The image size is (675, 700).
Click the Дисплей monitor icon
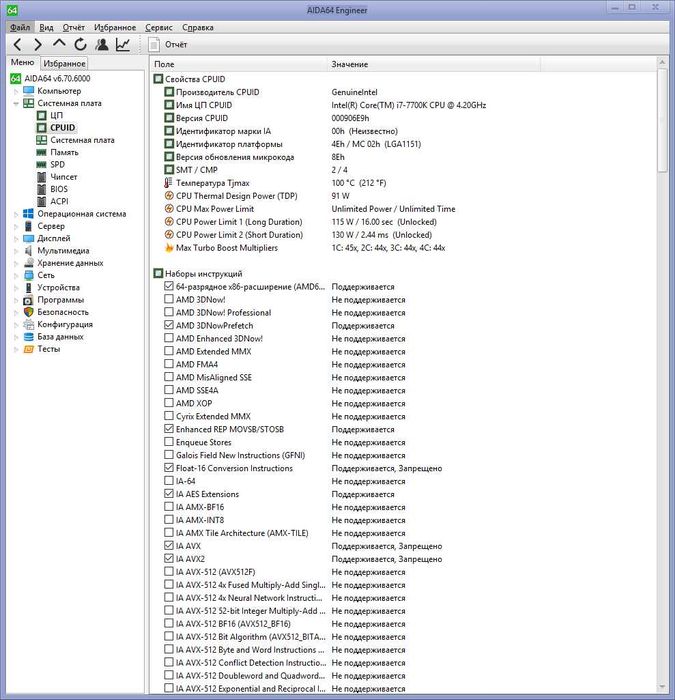coord(29,238)
